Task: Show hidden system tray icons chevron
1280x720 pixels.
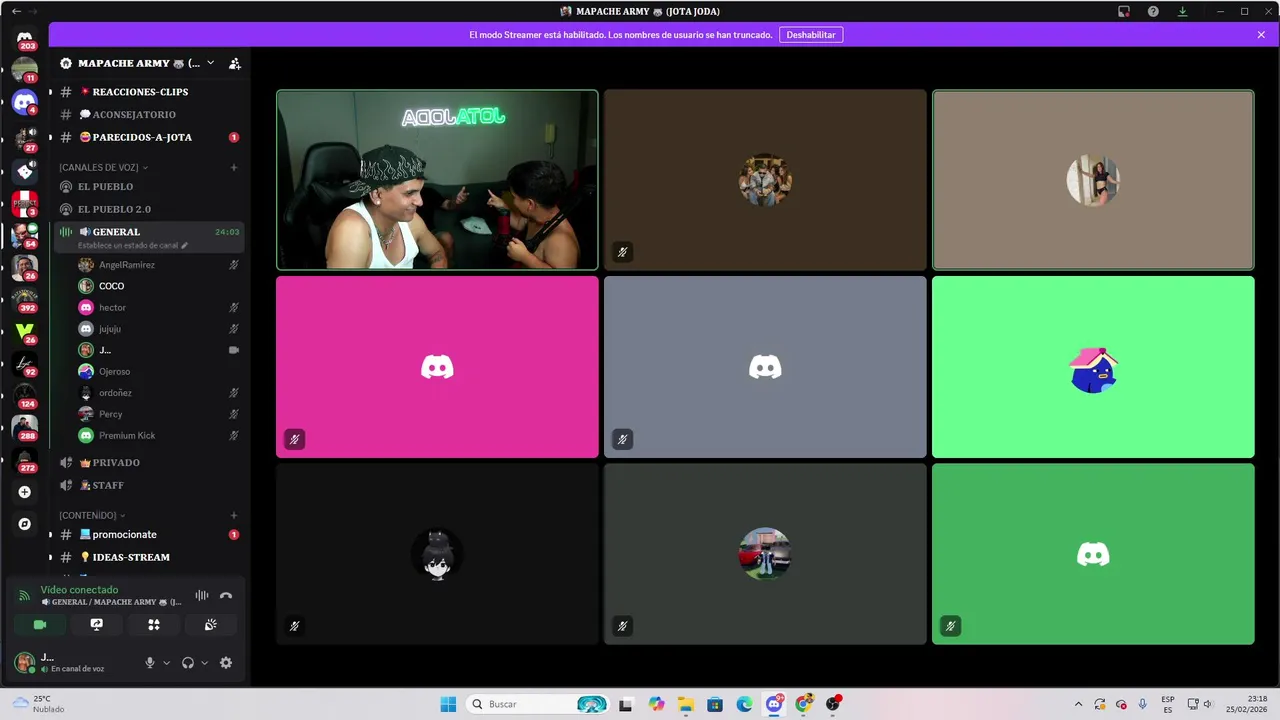Action: pos(1078,704)
